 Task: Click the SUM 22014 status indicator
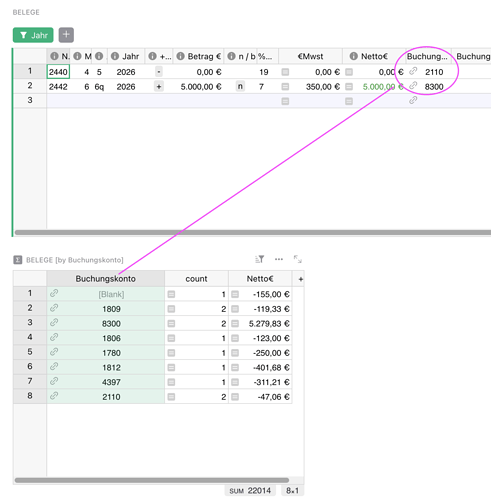(250, 491)
